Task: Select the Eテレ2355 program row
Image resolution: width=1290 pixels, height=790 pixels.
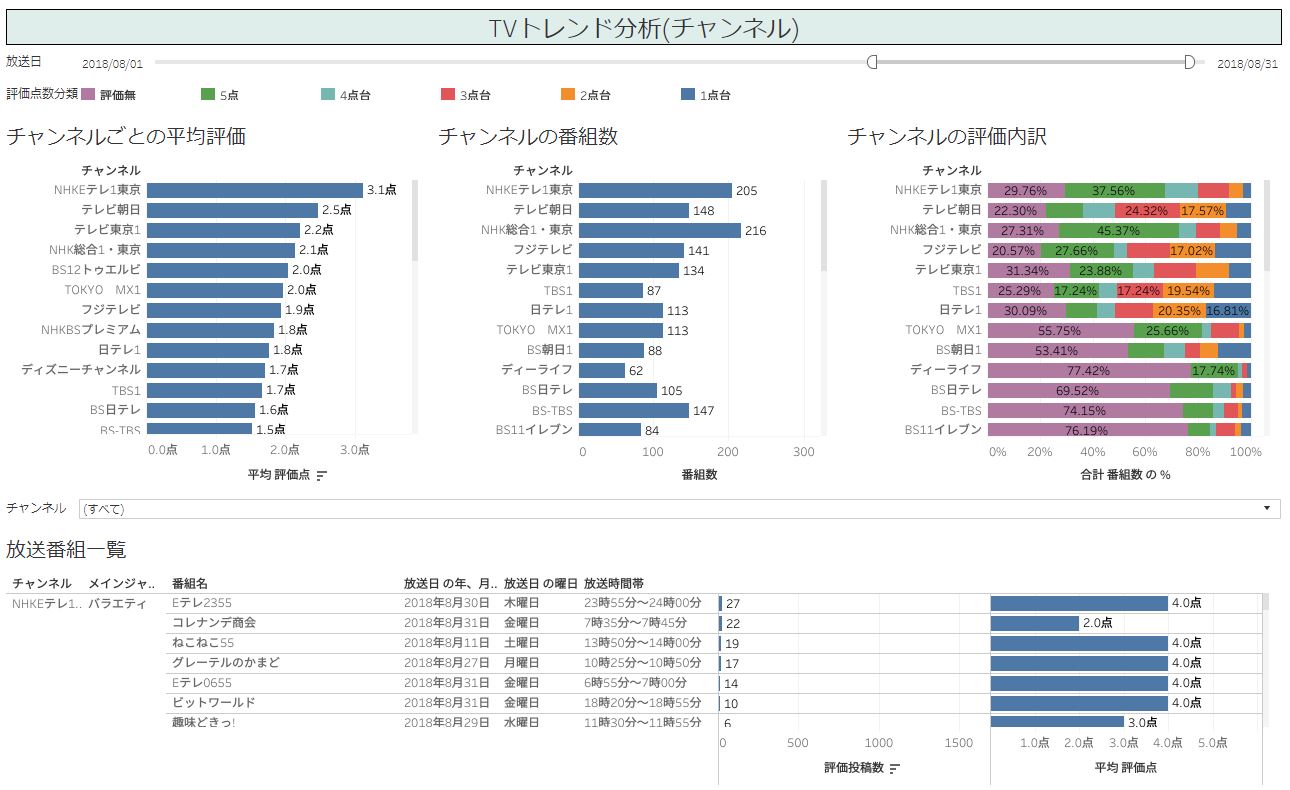Action: point(202,603)
